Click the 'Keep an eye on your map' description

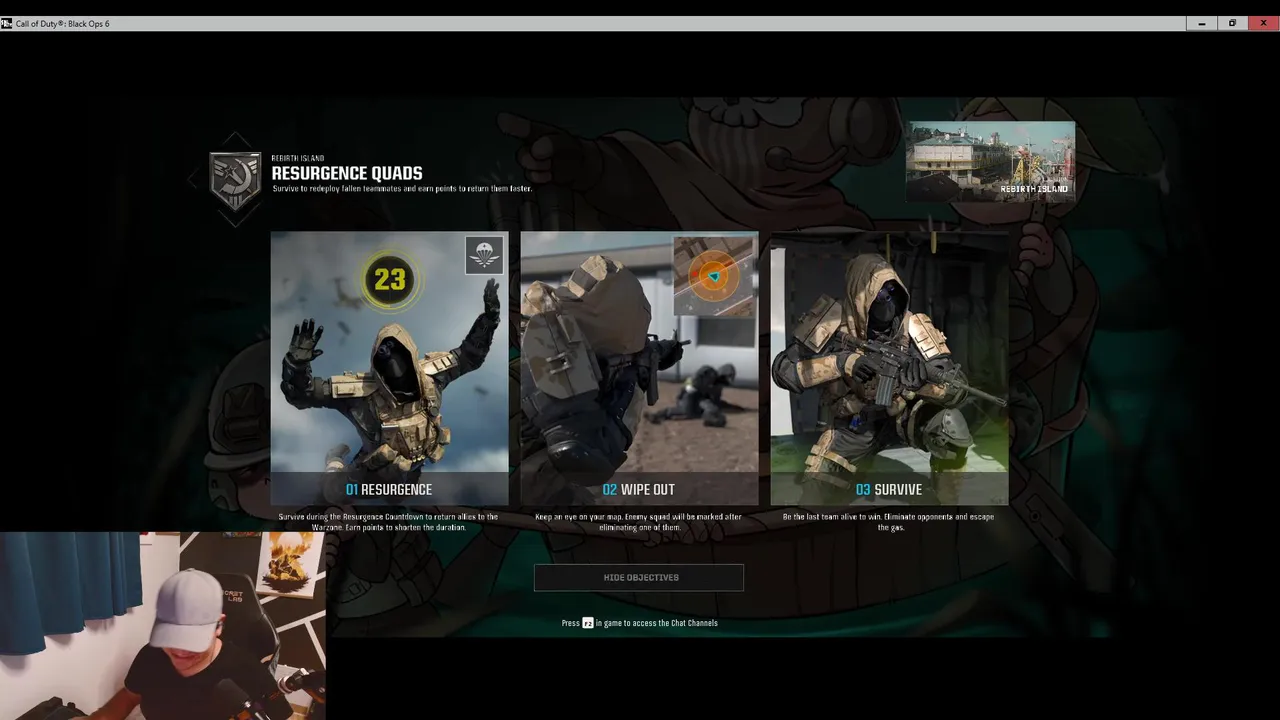coord(639,522)
